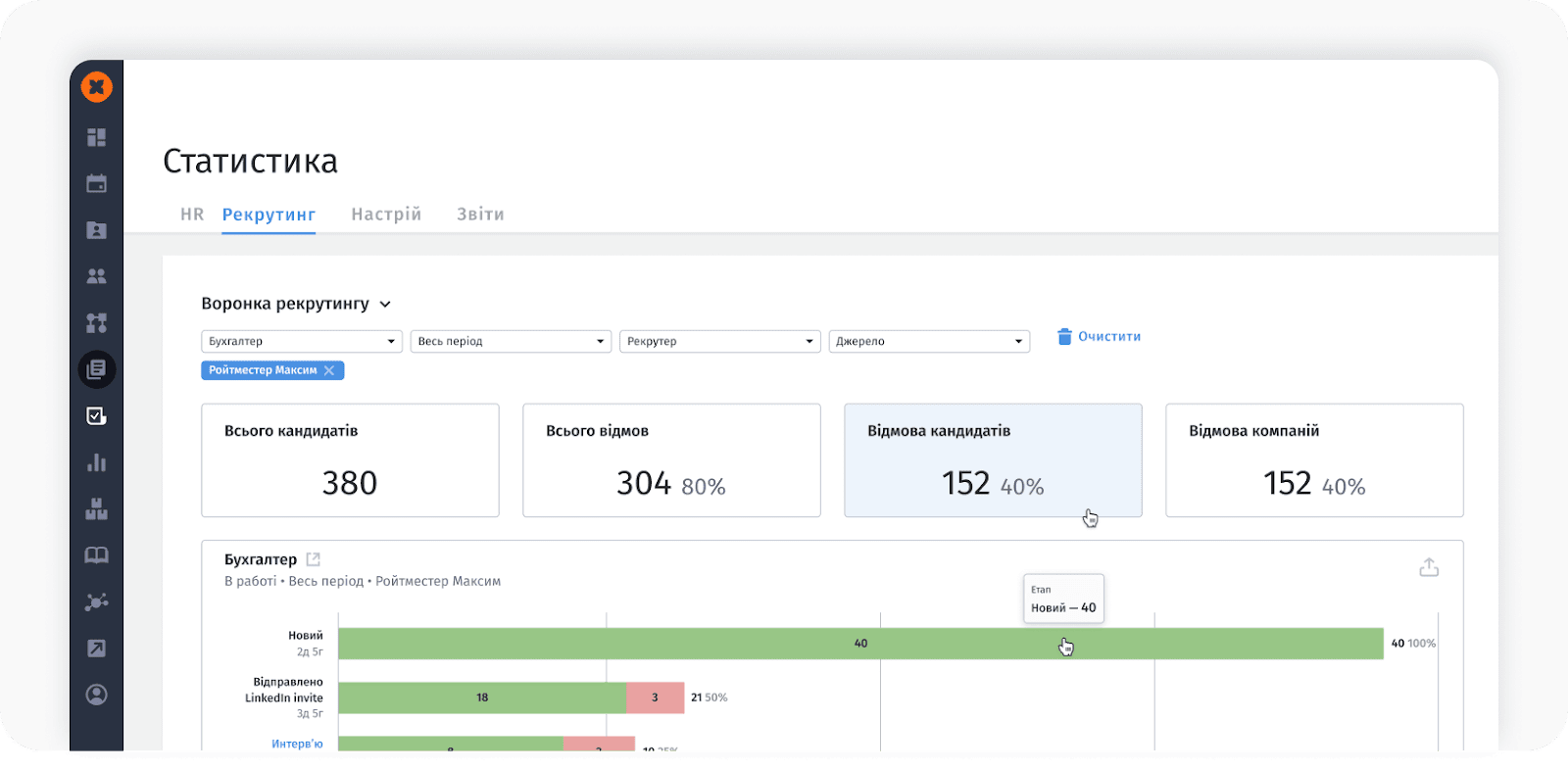Click the Интерв'ю stage link
Image resolution: width=1568 pixels, height=770 pixels.
pos(297,744)
